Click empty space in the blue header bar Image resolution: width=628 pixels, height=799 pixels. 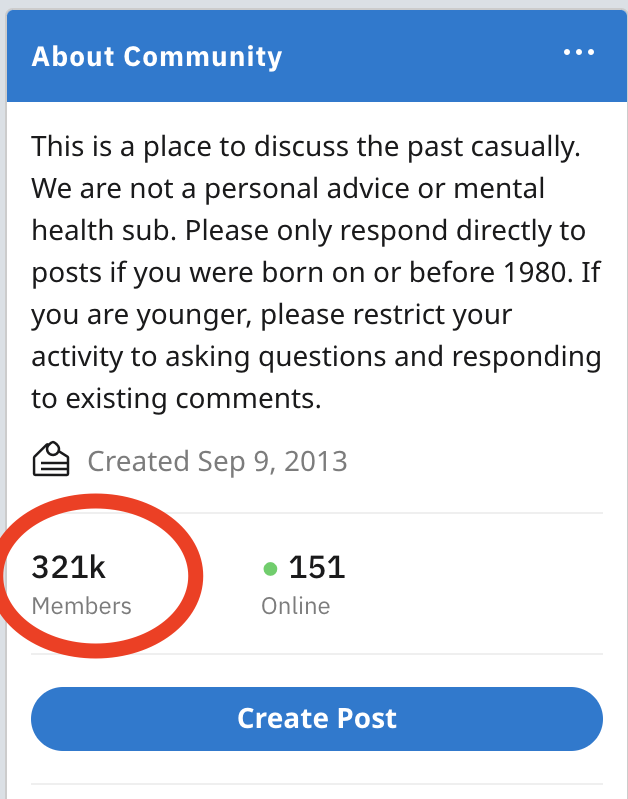[420, 55]
